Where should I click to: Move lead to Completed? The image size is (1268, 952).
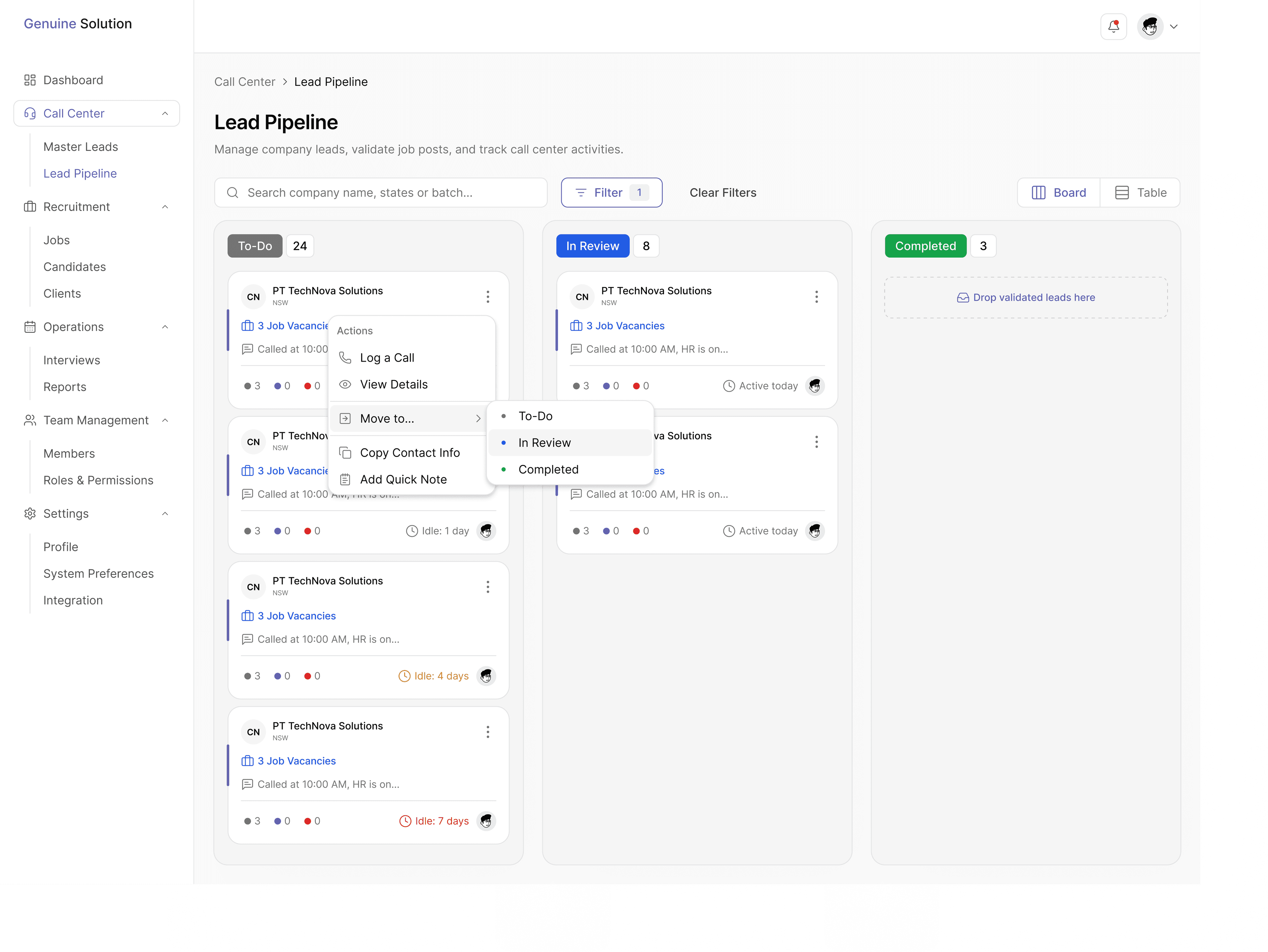point(570,470)
